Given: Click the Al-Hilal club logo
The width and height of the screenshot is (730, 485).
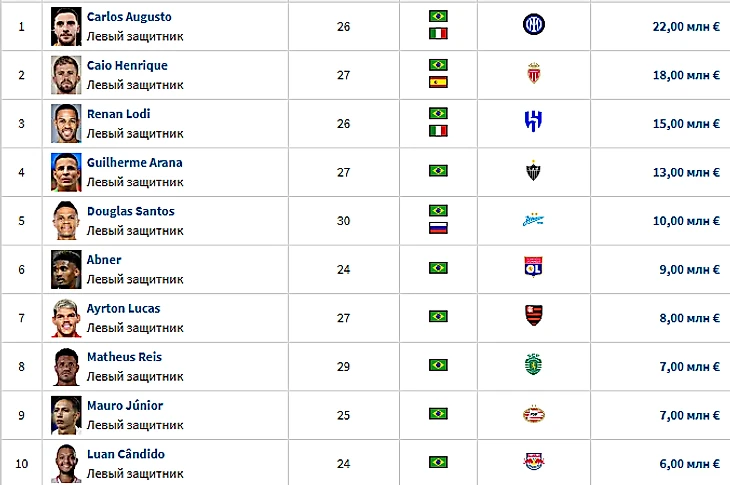Looking at the screenshot, I should click(x=534, y=121).
